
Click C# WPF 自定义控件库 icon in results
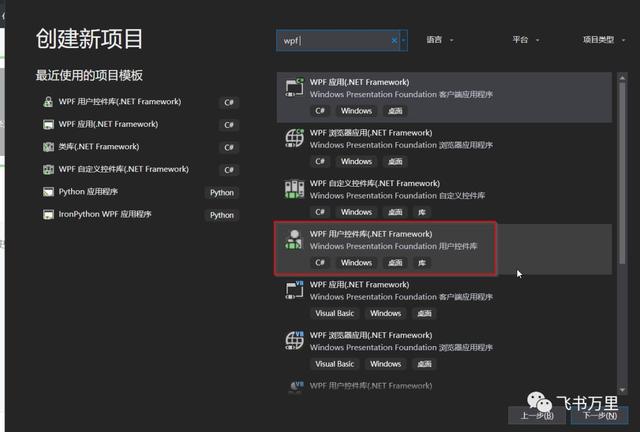click(295, 189)
